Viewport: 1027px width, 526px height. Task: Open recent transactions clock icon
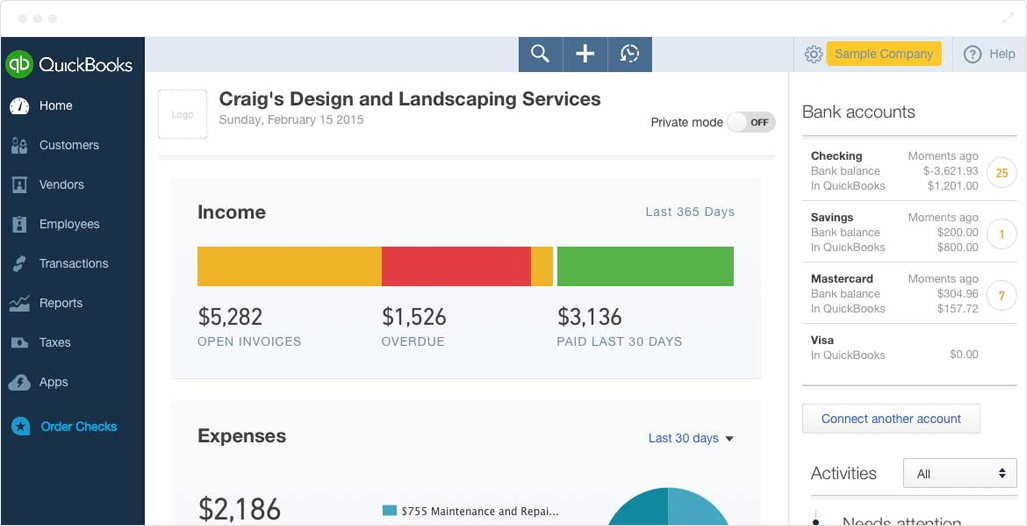[x=629, y=54]
